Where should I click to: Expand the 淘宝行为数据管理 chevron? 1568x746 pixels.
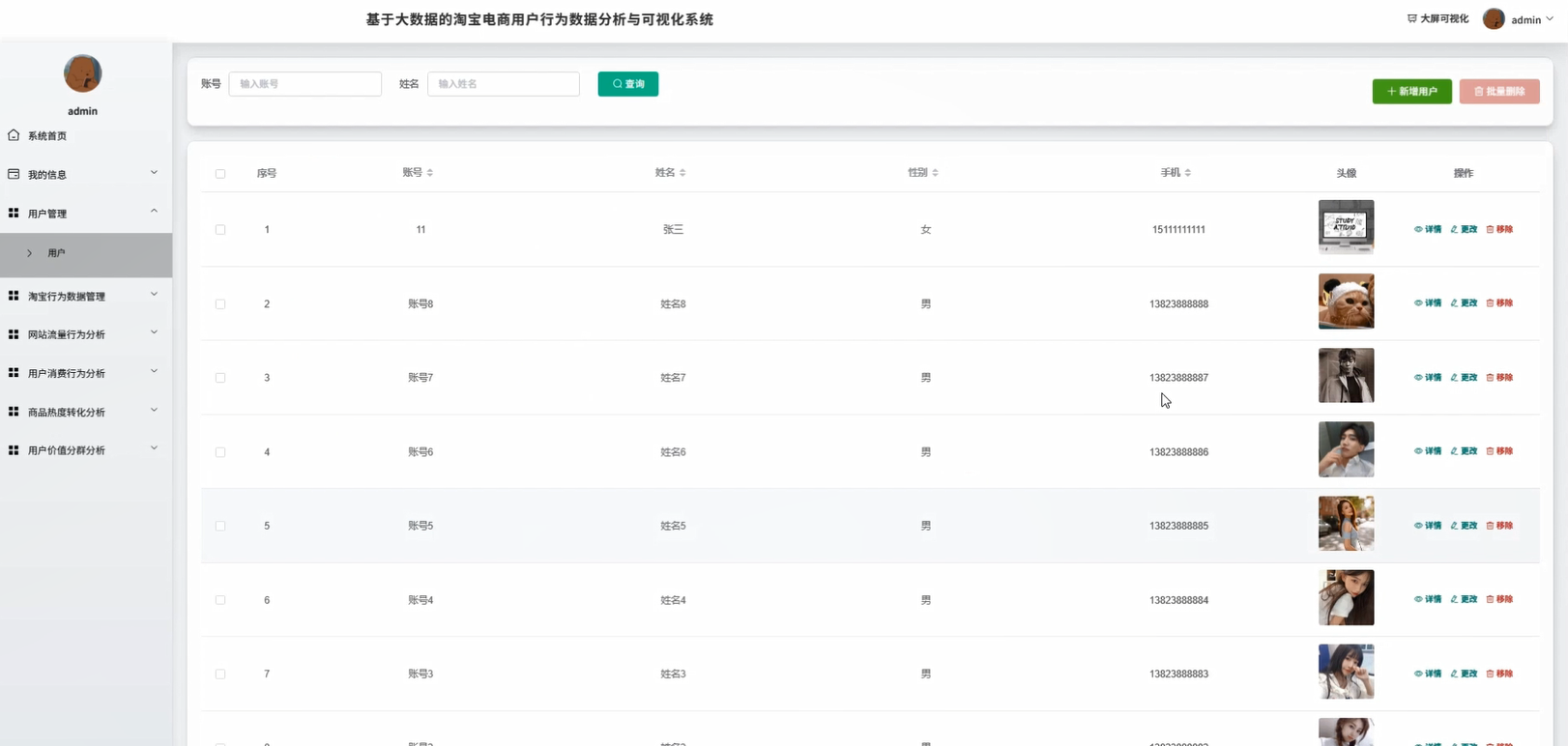(154, 295)
